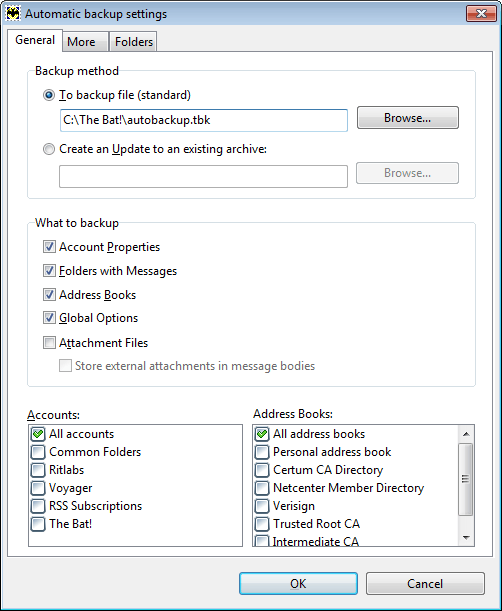Viewport: 502px width, 611px height.
Task: Check Personal address book
Action: pyautogui.click(x=262, y=452)
